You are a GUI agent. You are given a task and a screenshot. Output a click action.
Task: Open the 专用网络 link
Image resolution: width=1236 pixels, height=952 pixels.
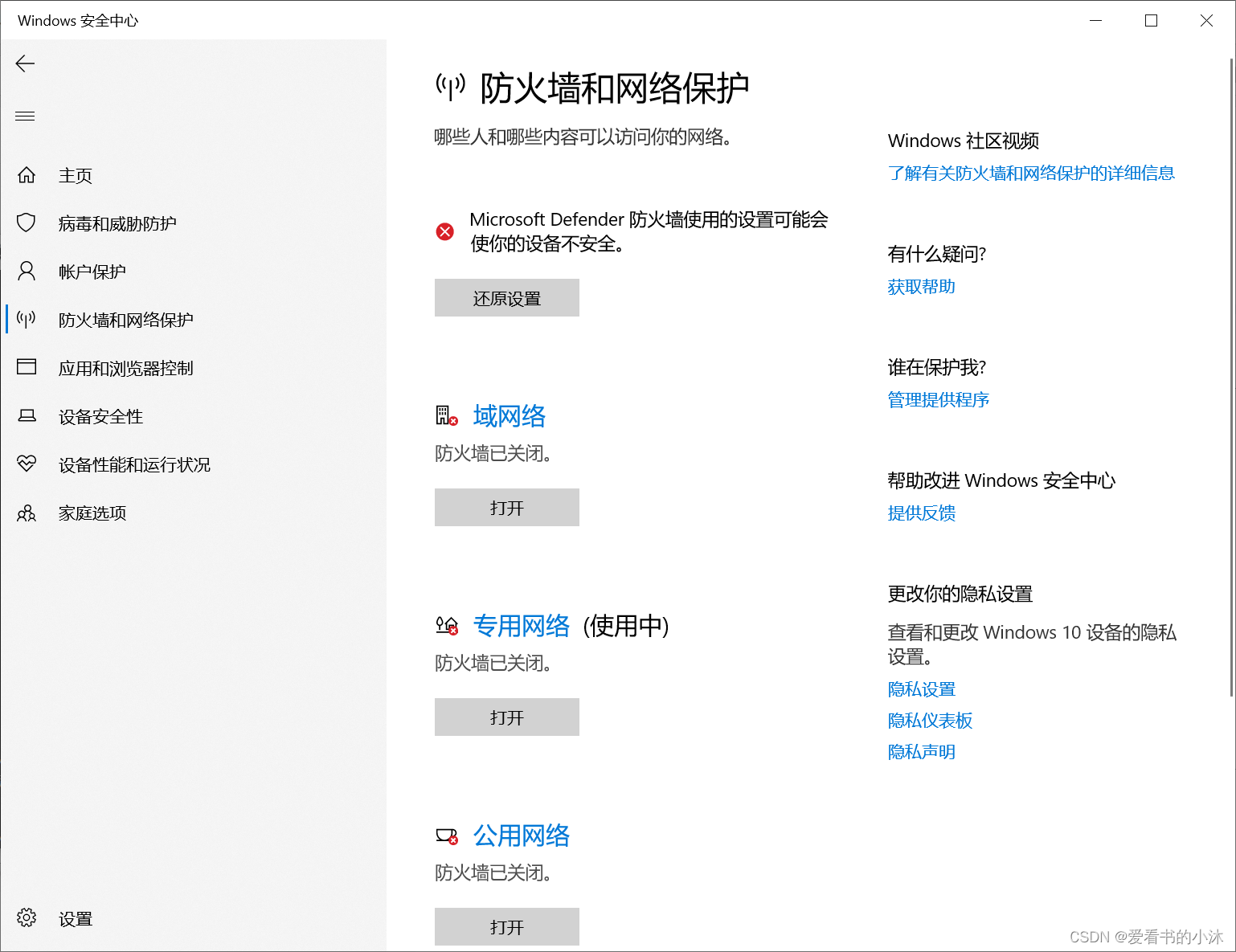coord(522,626)
